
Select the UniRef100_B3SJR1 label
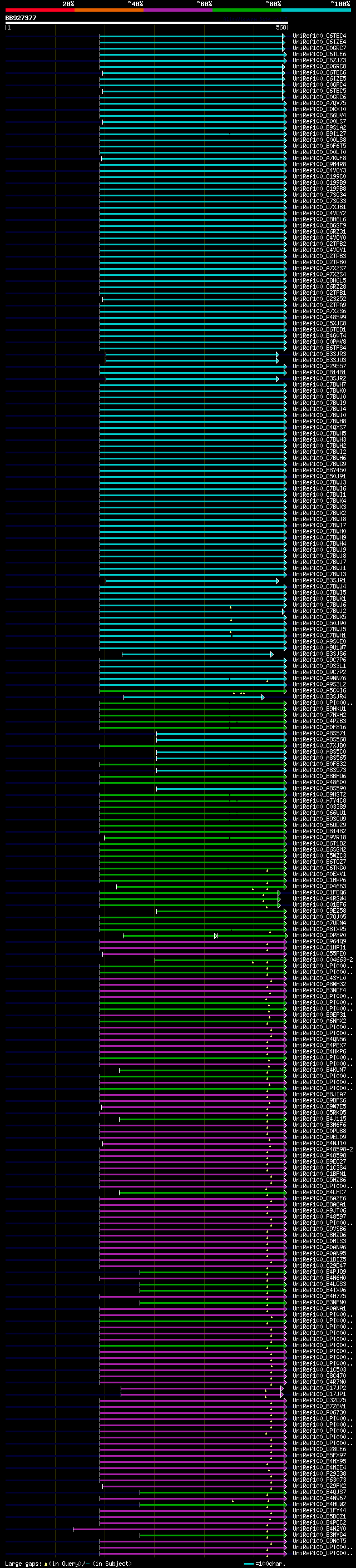(x=319, y=581)
